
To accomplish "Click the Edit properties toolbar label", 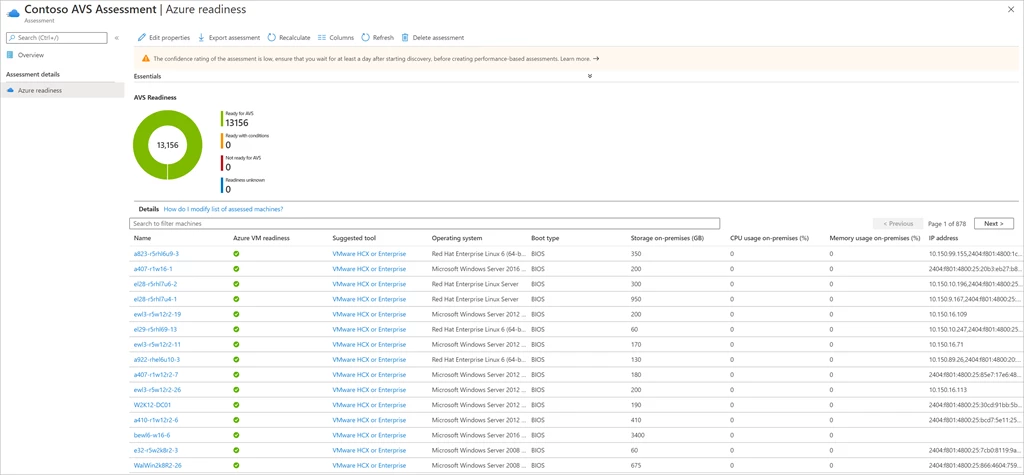I will (170, 38).
